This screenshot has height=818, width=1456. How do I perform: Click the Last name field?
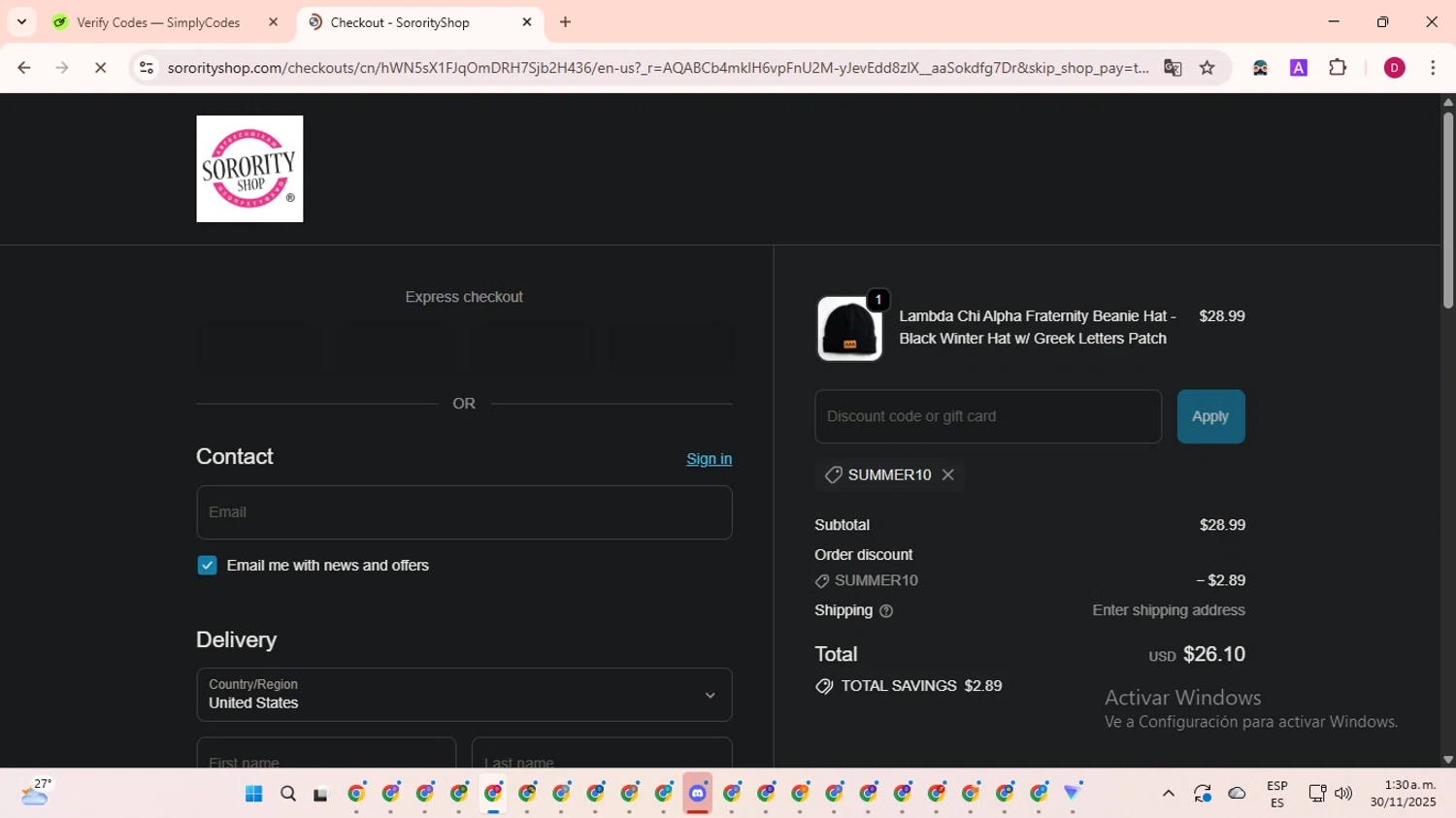click(602, 753)
